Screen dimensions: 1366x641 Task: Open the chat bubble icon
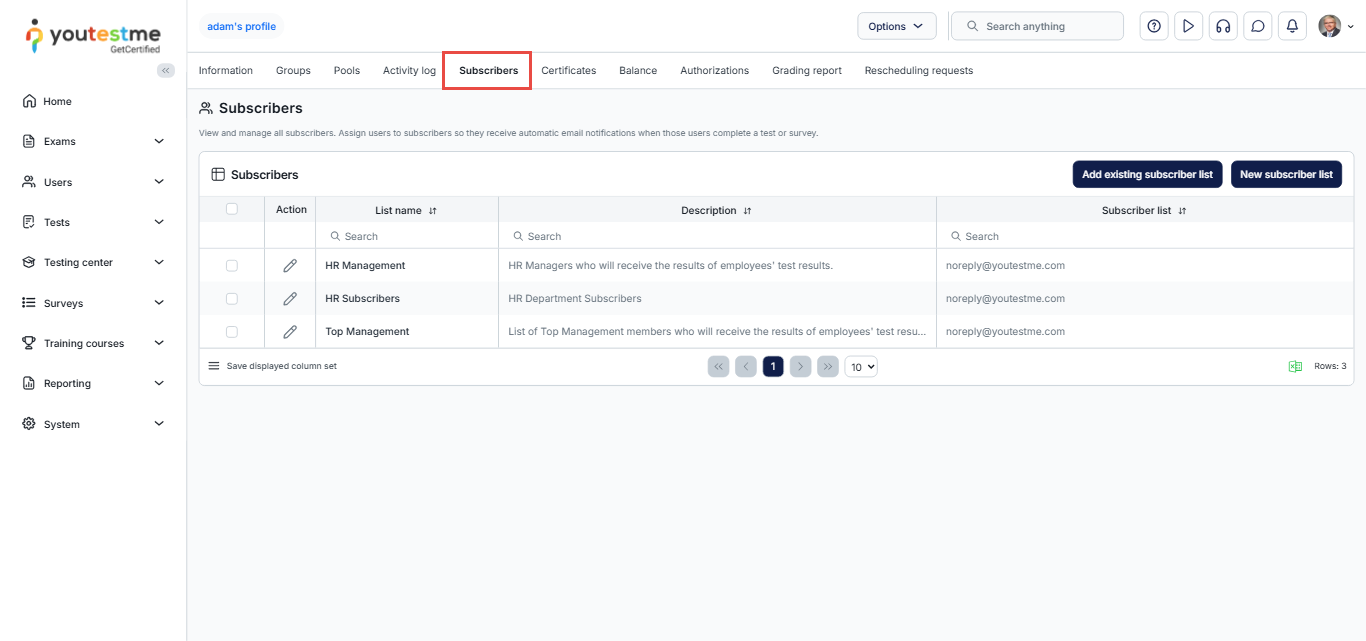(x=1258, y=26)
